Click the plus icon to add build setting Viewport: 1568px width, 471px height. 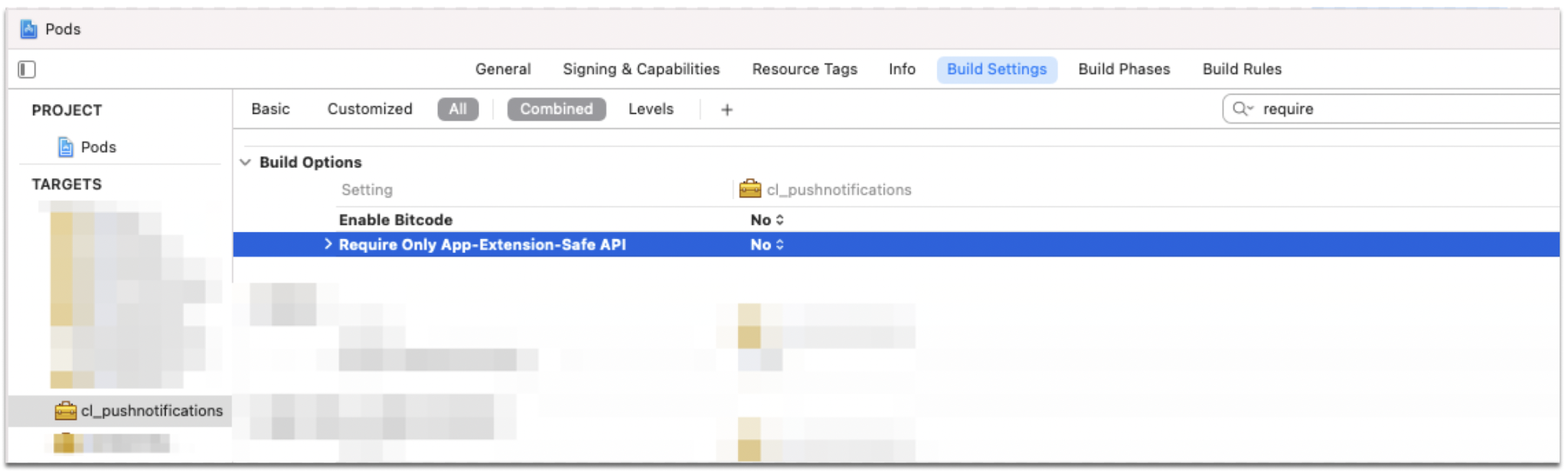click(x=727, y=110)
